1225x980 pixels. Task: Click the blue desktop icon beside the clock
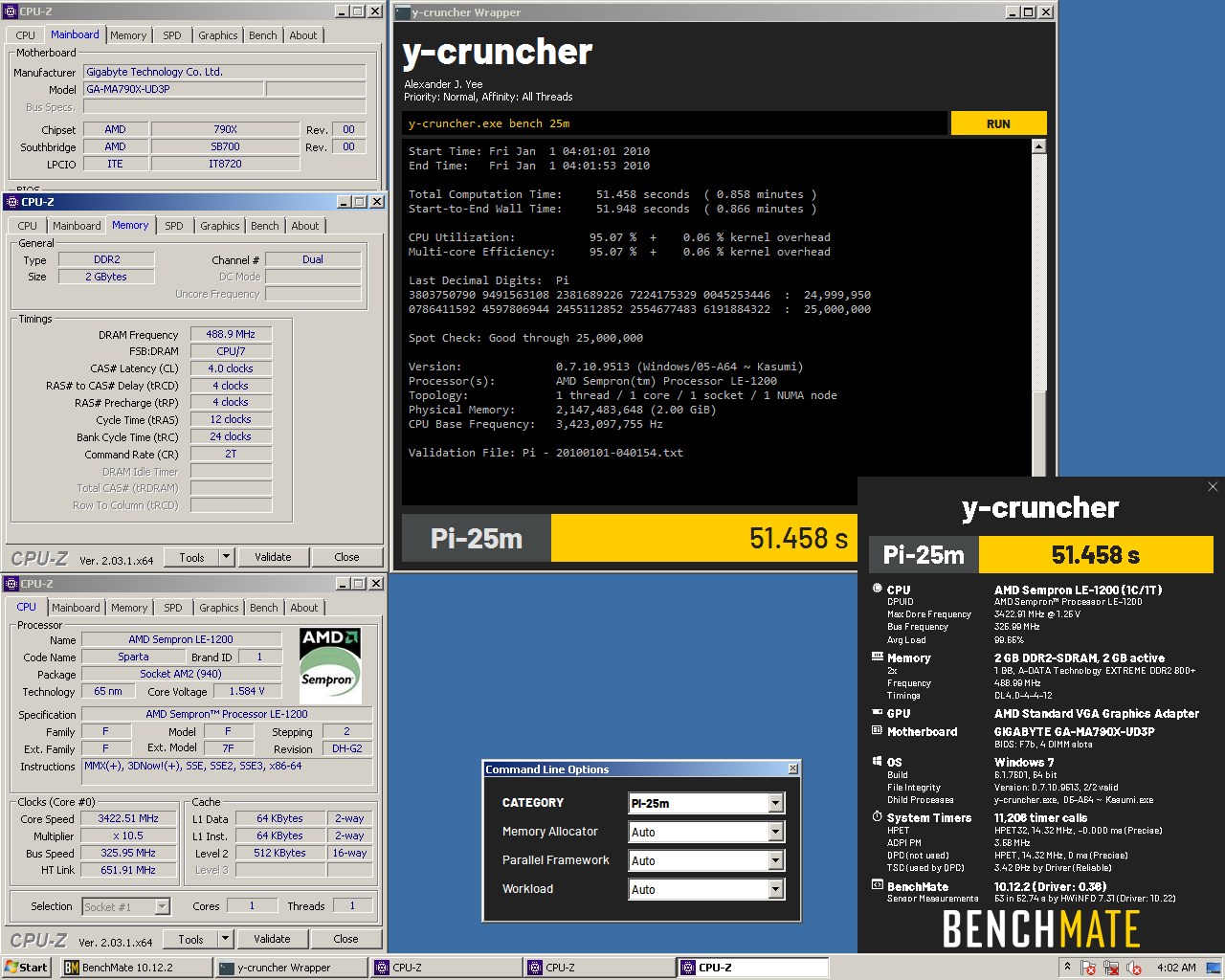click(x=1214, y=968)
